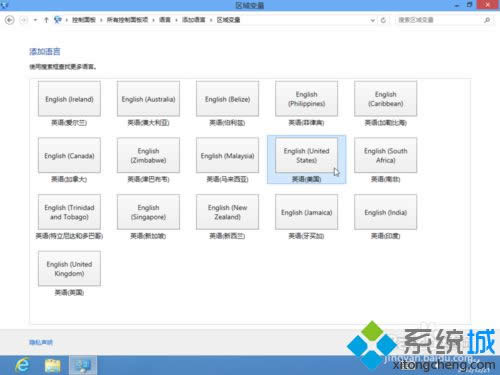500x375 pixels.
Task: Open the recent locations dropdown arrow
Action: pos(35,20)
